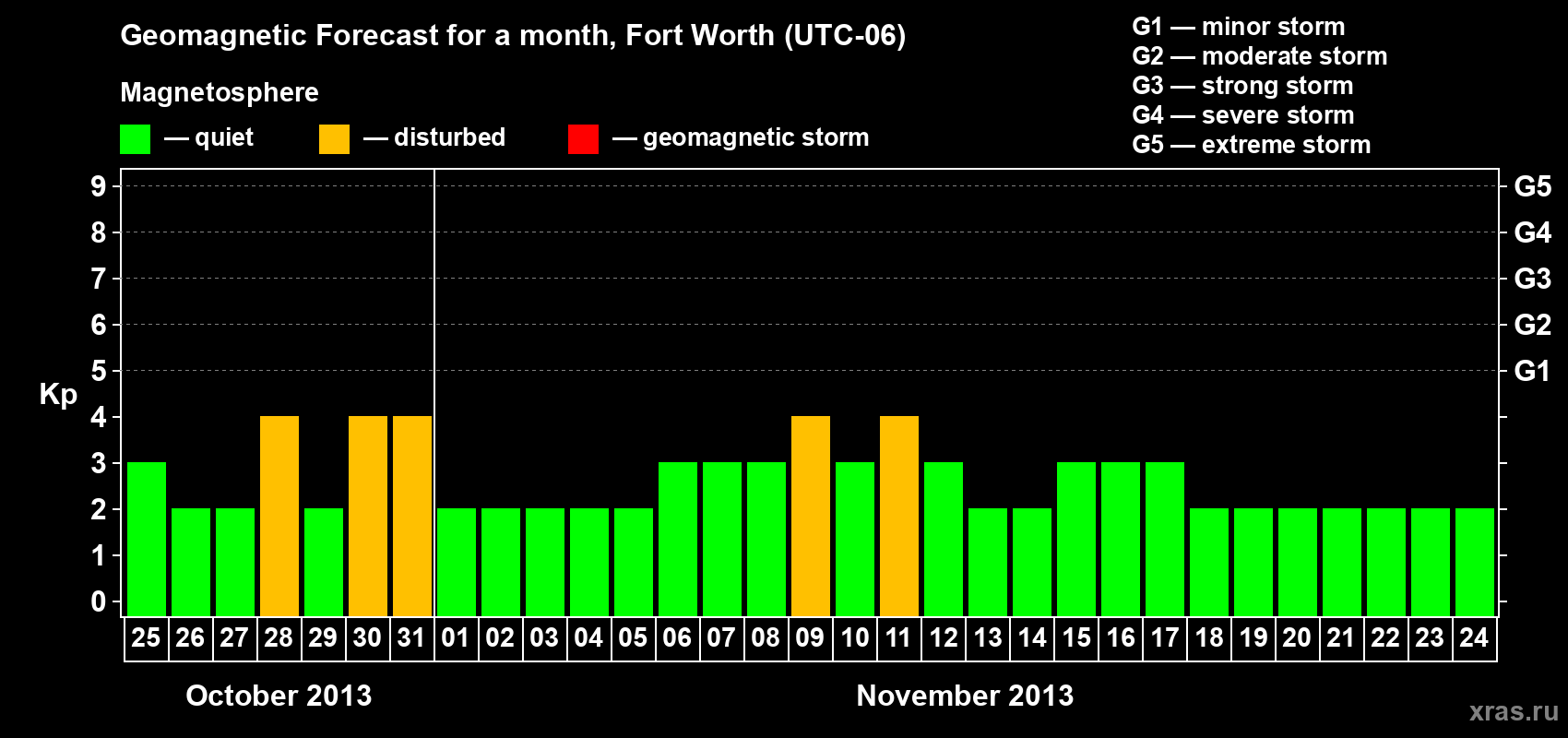Click the green quiet legend swatch
The image size is (1568, 738).
point(135,139)
